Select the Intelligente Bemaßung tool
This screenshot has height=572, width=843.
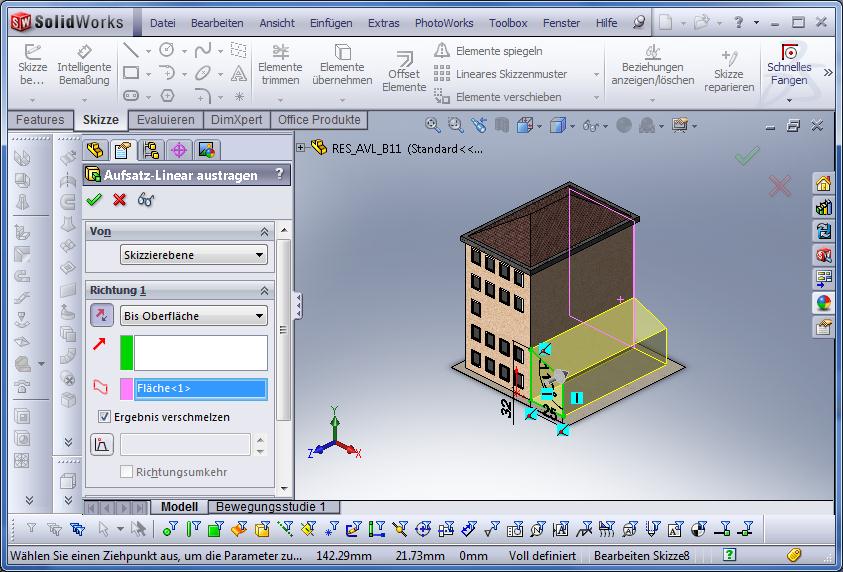click(x=84, y=67)
